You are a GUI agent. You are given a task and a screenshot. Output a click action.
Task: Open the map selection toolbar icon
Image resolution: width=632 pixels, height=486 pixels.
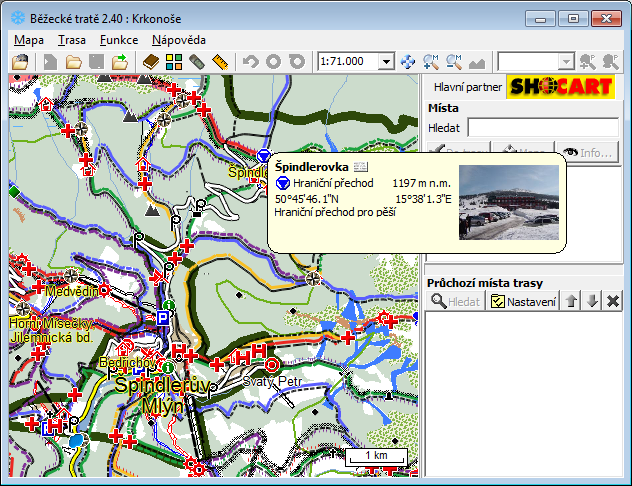20,62
